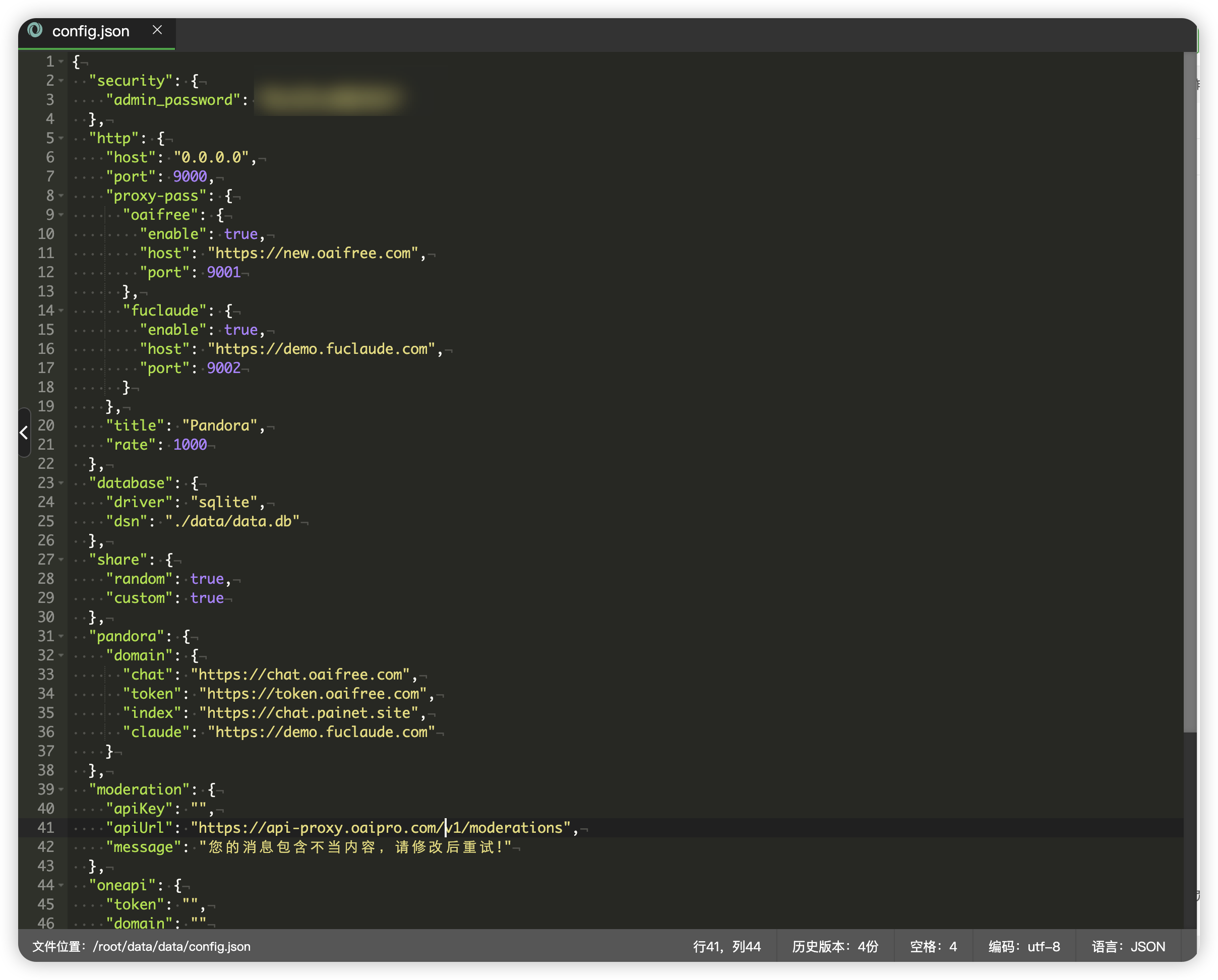Expand the left side panel arrow
Screen dimensions: 1218x980
pos(24,433)
